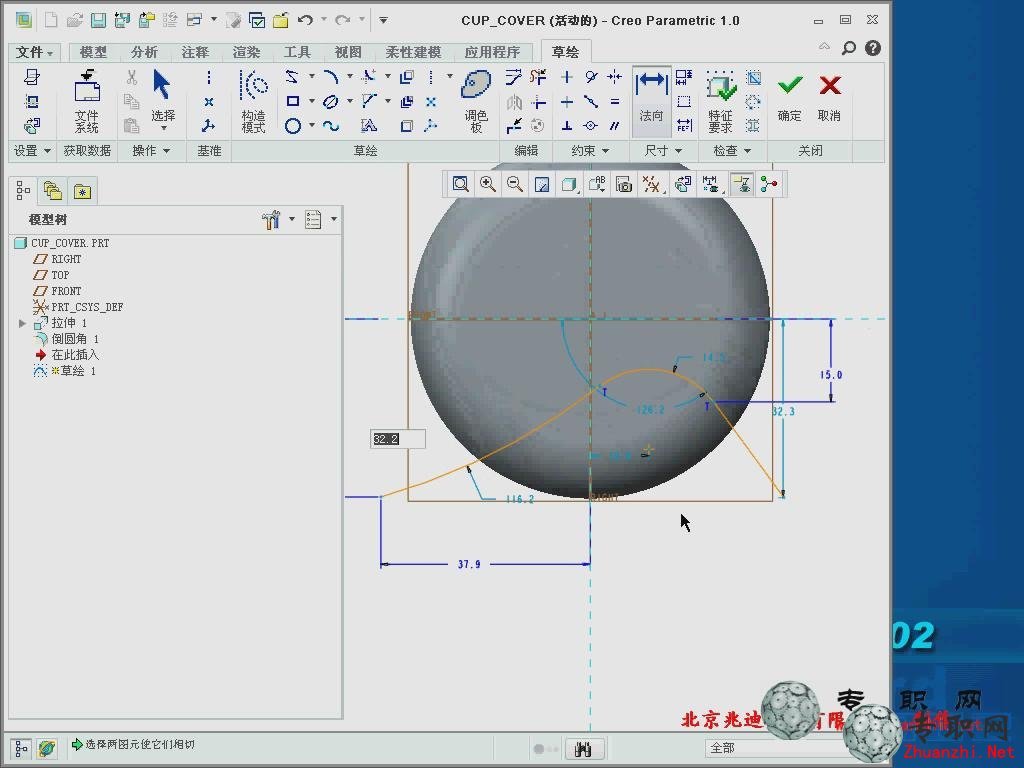Select the Rectangle sketch tool
1024x768 pixels.
coord(293,101)
